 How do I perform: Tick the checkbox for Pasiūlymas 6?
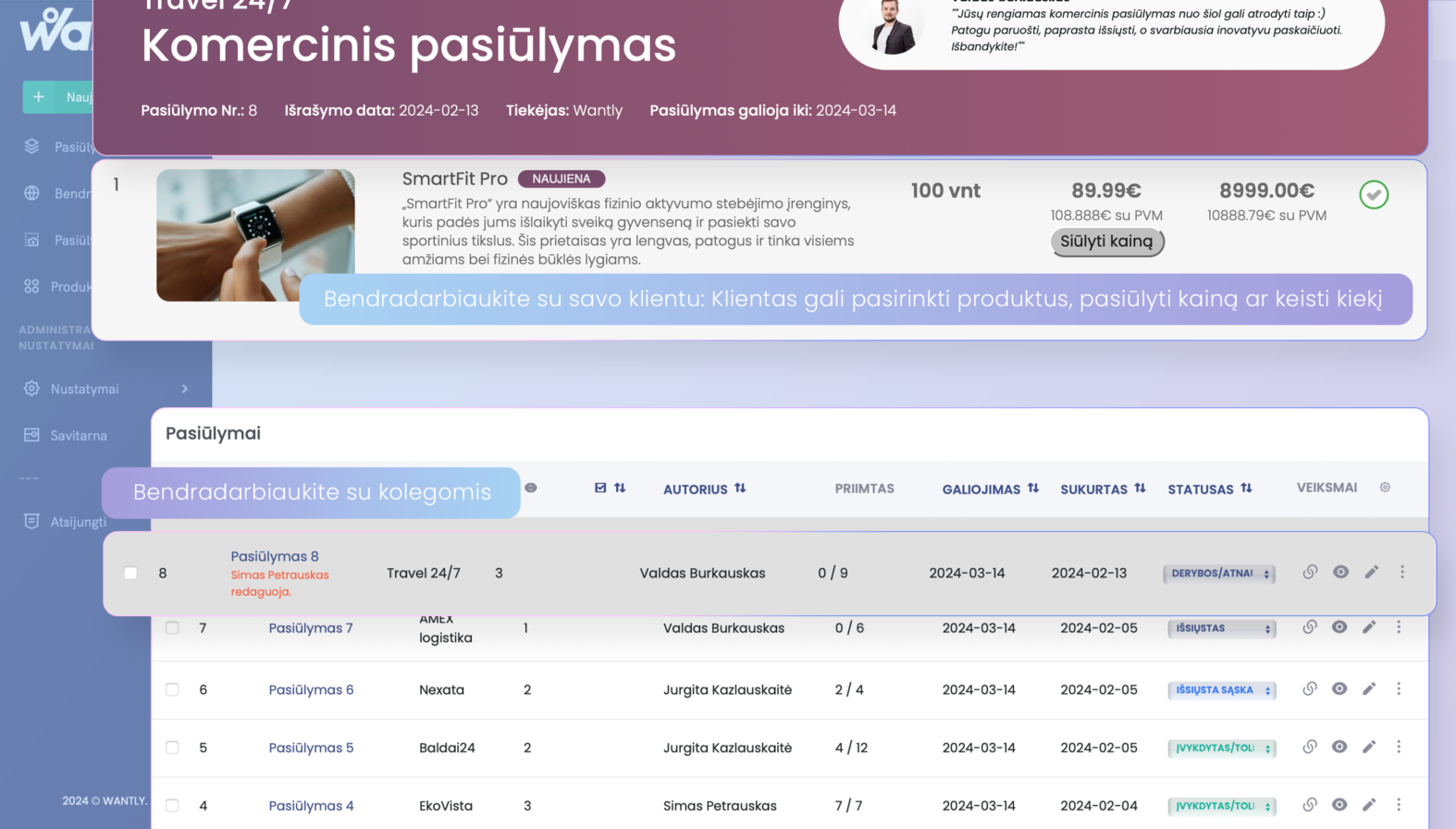tap(172, 689)
